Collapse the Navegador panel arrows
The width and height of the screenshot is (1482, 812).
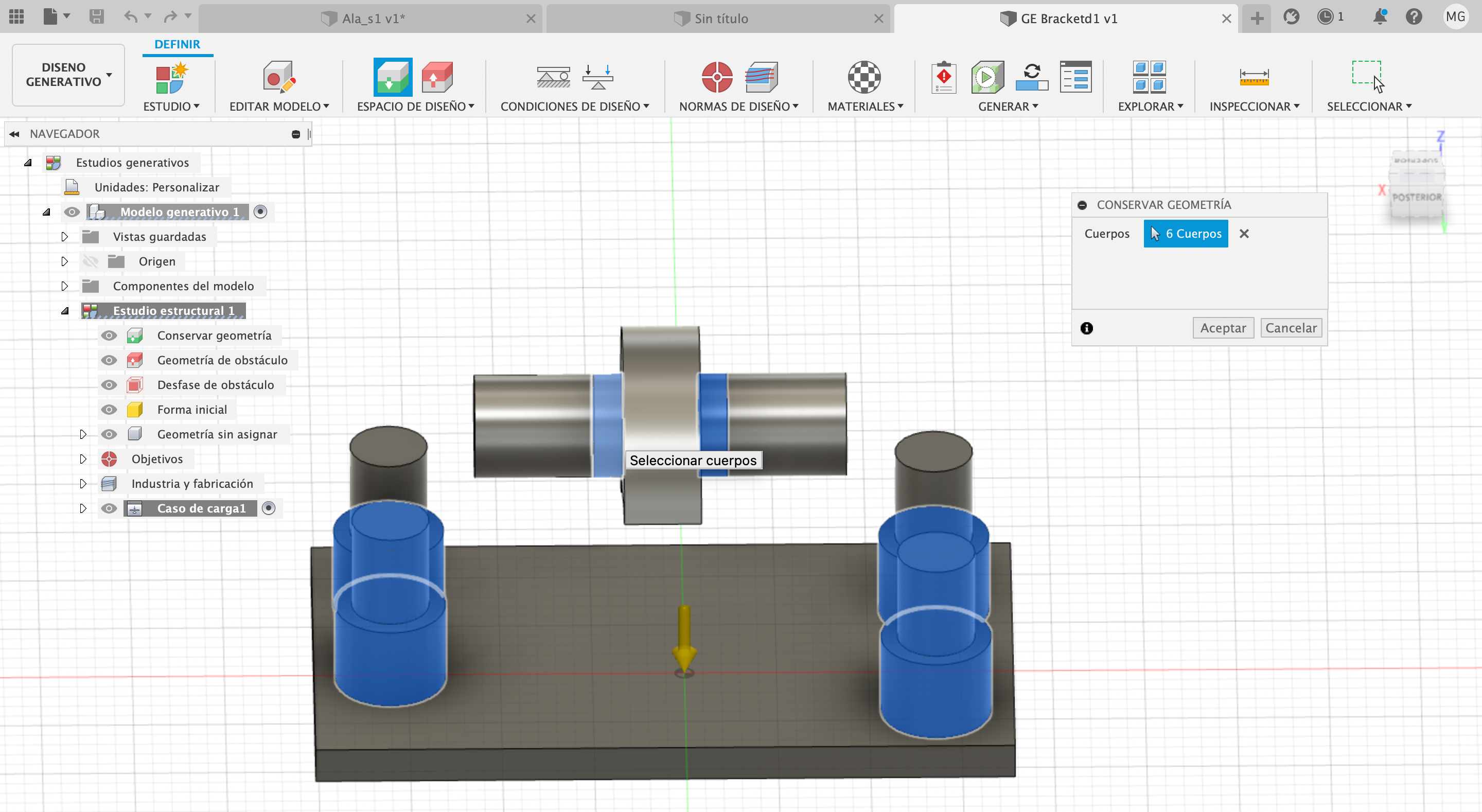(14, 134)
